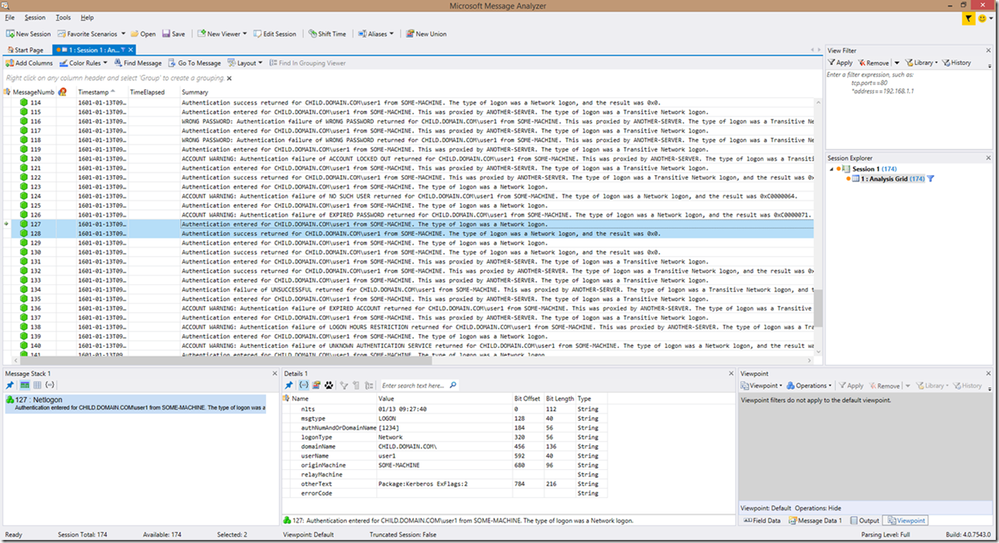This screenshot has width=999, height=543.
Task: Collapse the Session 1 tree node
Action: [x=831, y=169]
